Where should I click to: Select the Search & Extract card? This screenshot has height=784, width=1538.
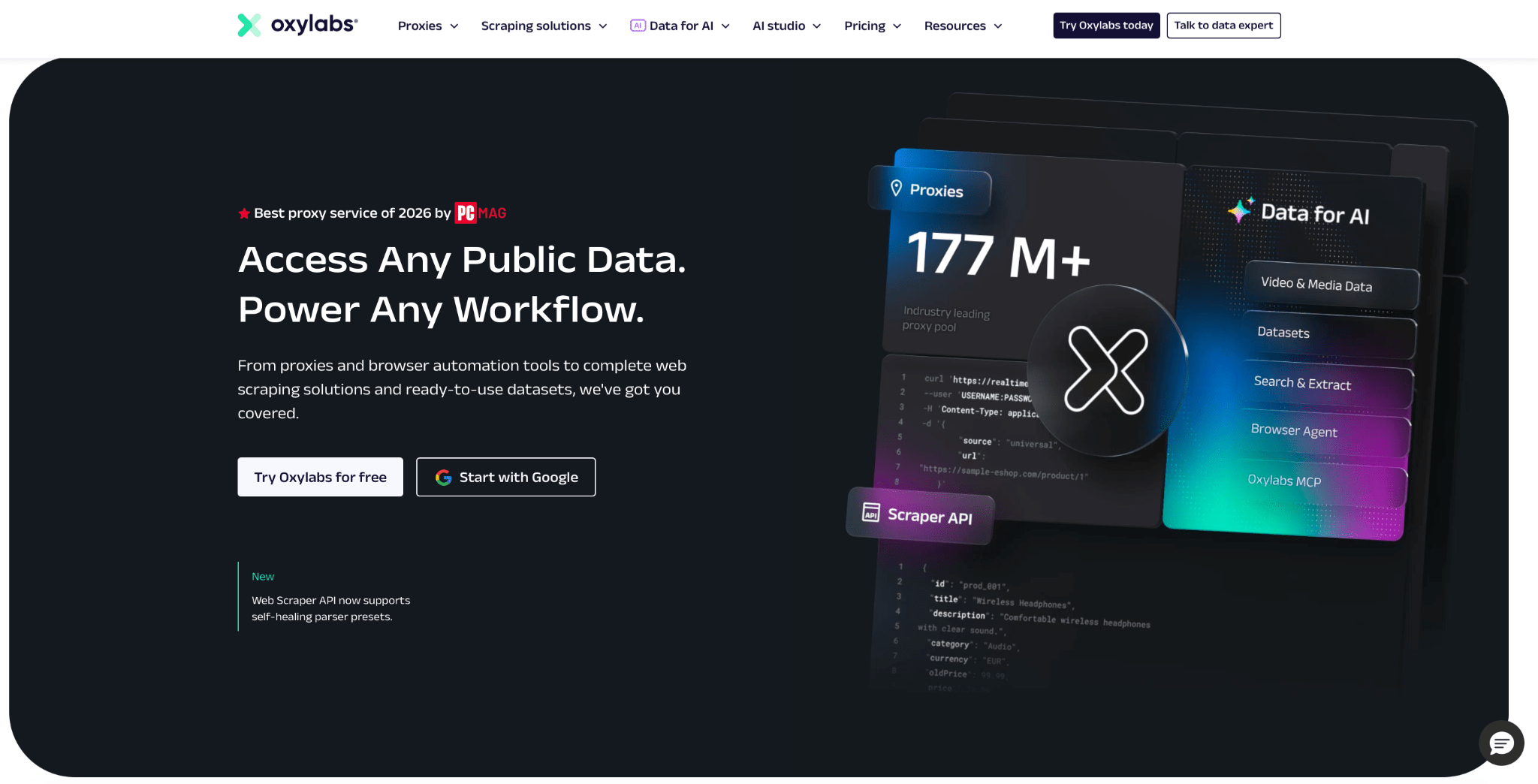(x=1301, y=384)
